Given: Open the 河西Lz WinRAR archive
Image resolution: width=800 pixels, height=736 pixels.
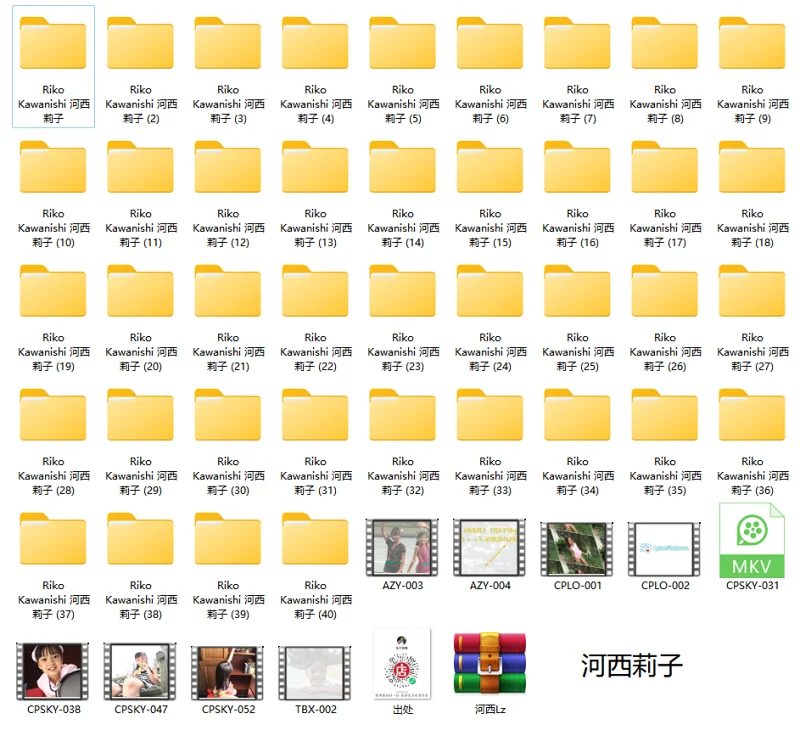Looking at the screenshot, I should tap(489, 664).
